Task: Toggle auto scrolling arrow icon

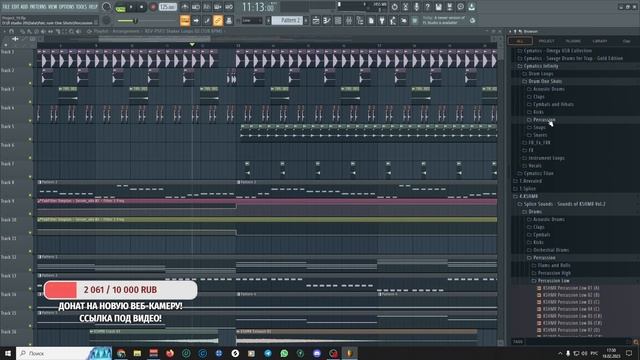Action: point(196,20)
